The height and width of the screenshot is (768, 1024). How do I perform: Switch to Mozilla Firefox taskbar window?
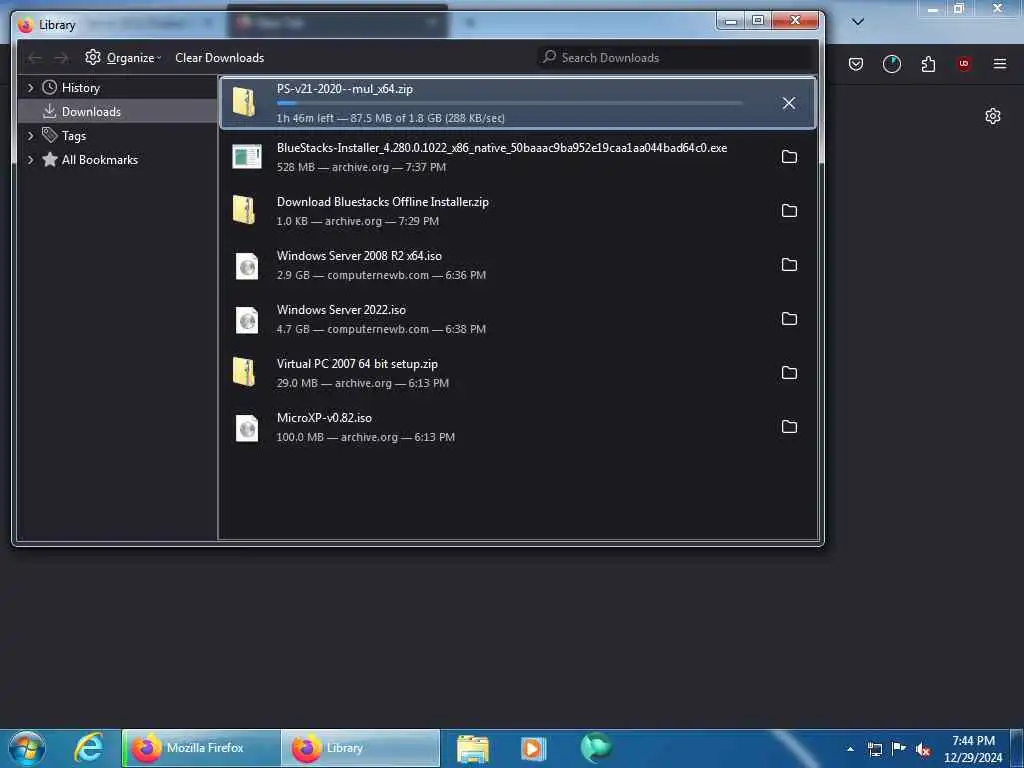201,748
